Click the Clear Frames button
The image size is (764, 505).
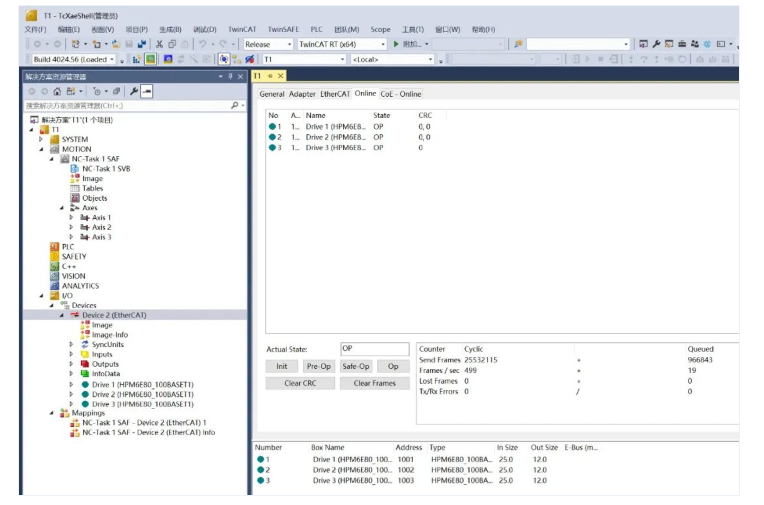click(x=375, y=384)
